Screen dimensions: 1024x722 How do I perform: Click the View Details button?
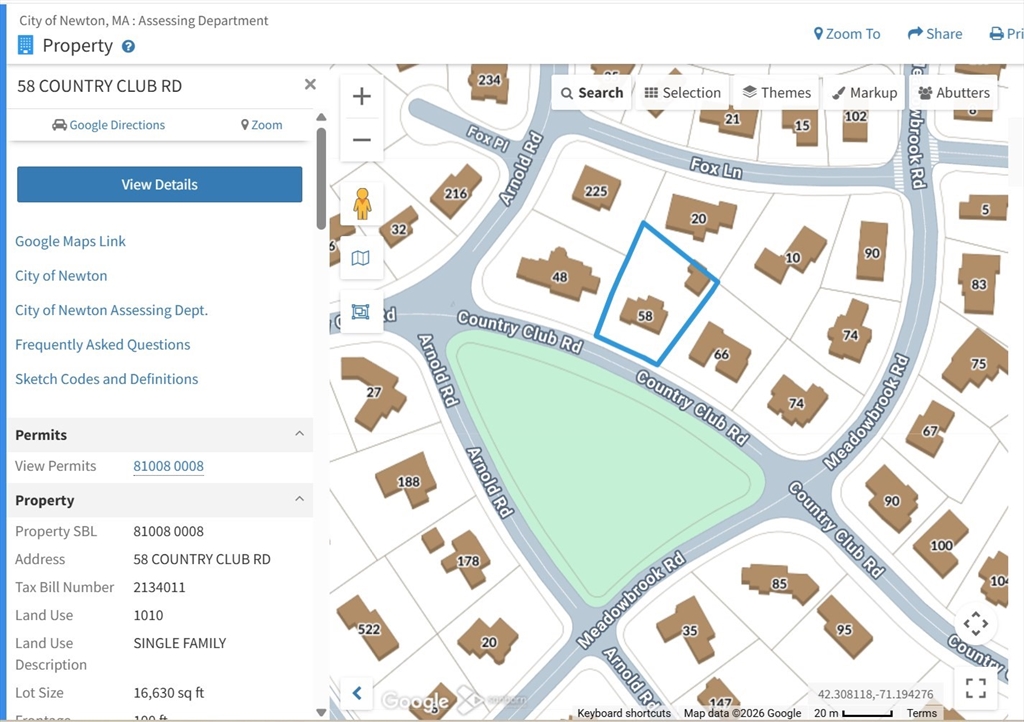coord(159,184)
